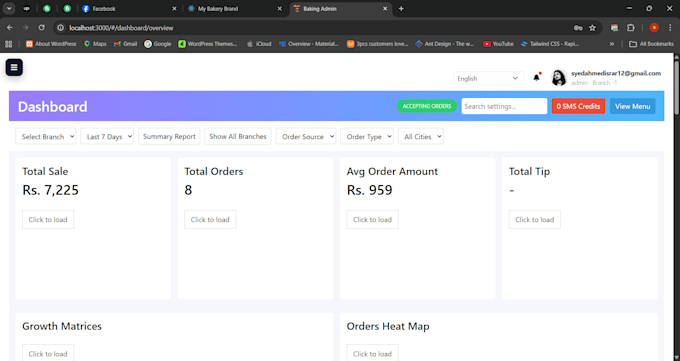
Task: Click the Show All Branches button
Action: tap(238, 136)
